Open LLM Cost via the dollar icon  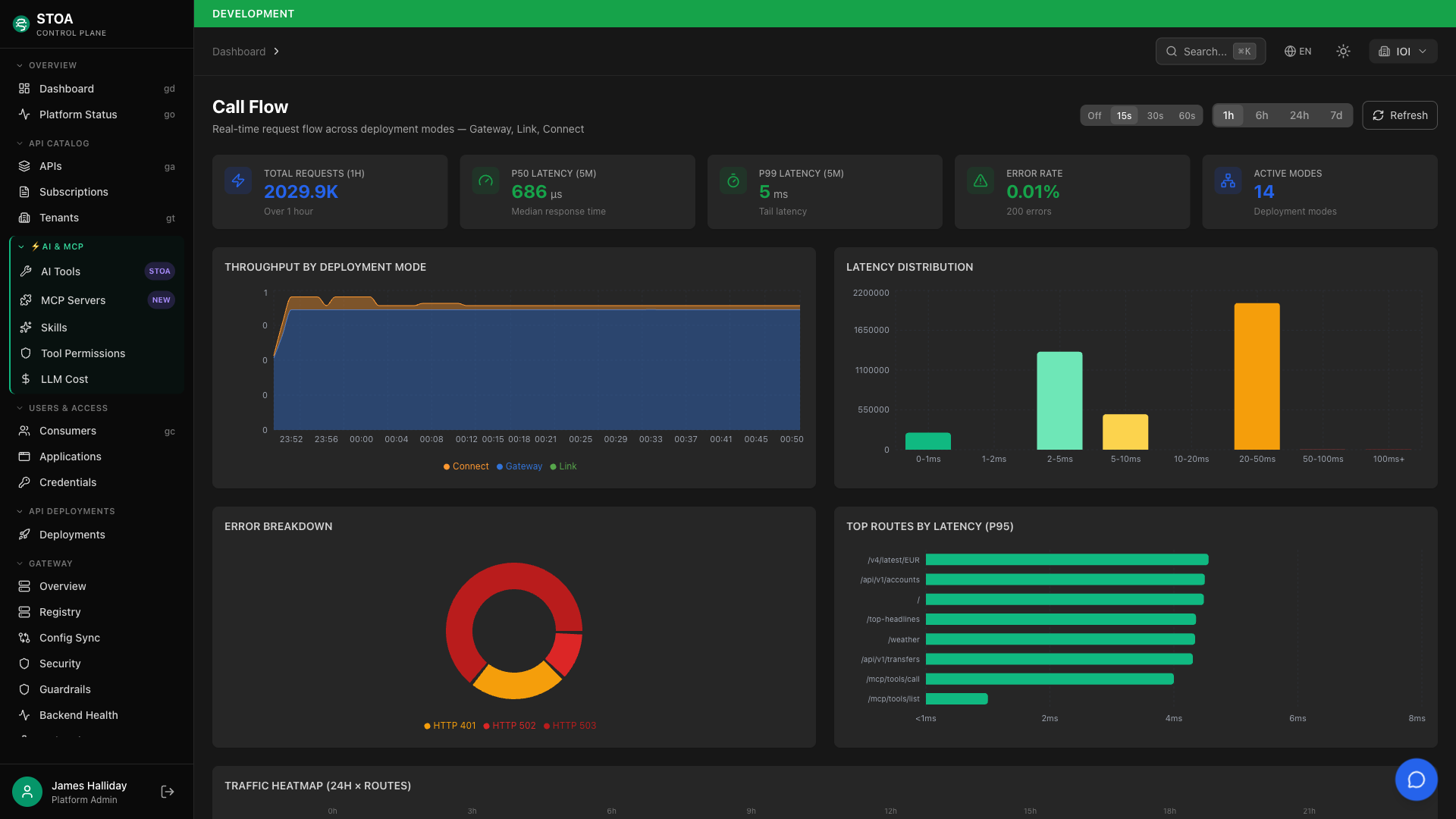coord(26,379)
